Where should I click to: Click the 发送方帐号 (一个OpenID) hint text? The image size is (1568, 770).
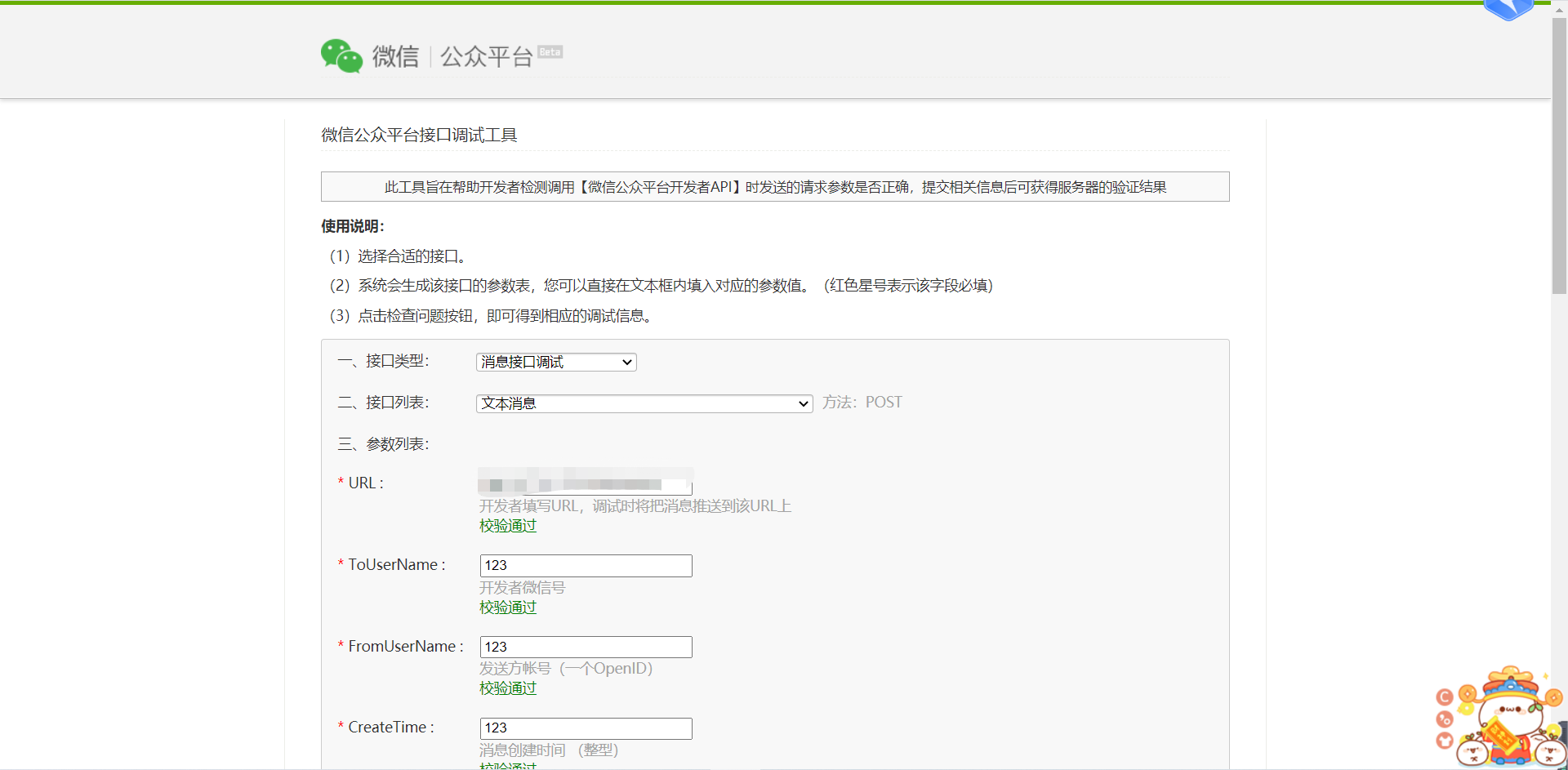click(566, 669)
